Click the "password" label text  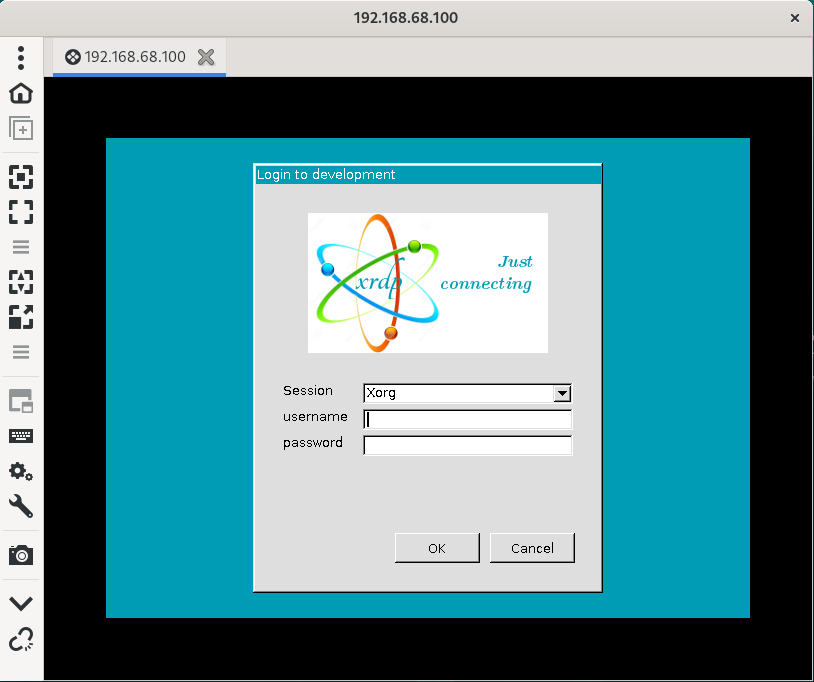[313, 443]
